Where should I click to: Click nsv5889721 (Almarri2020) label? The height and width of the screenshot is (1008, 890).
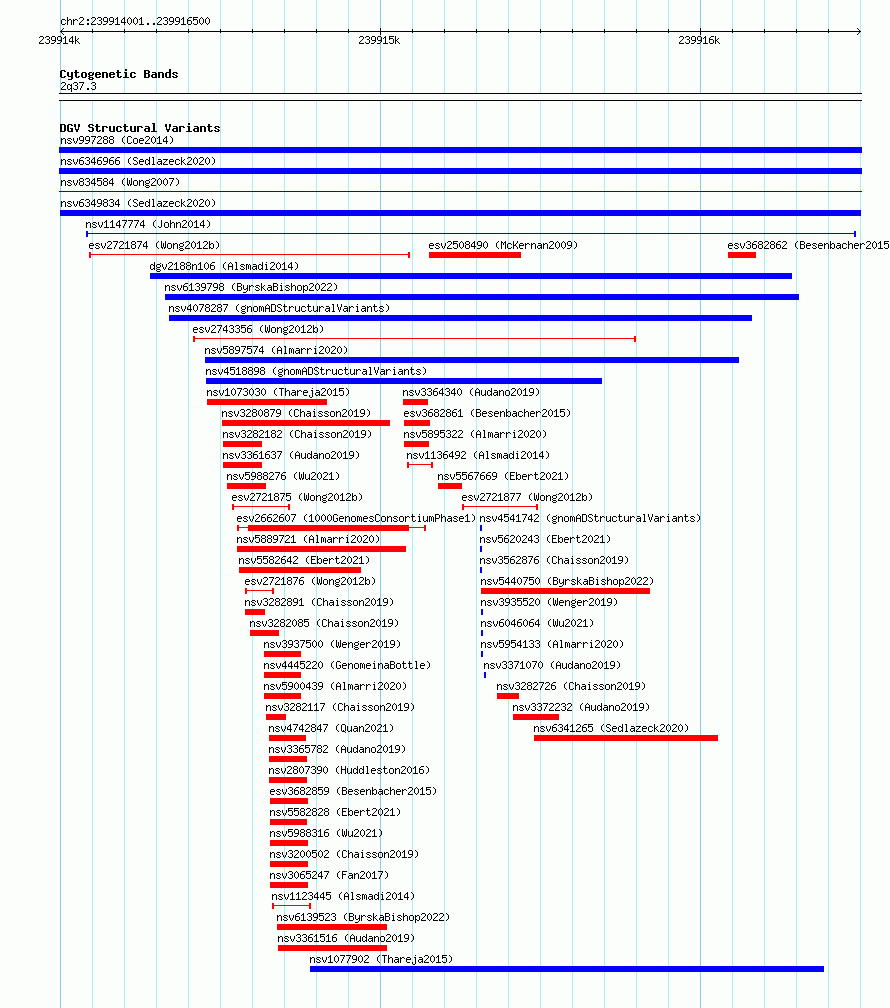pos(308,539)
